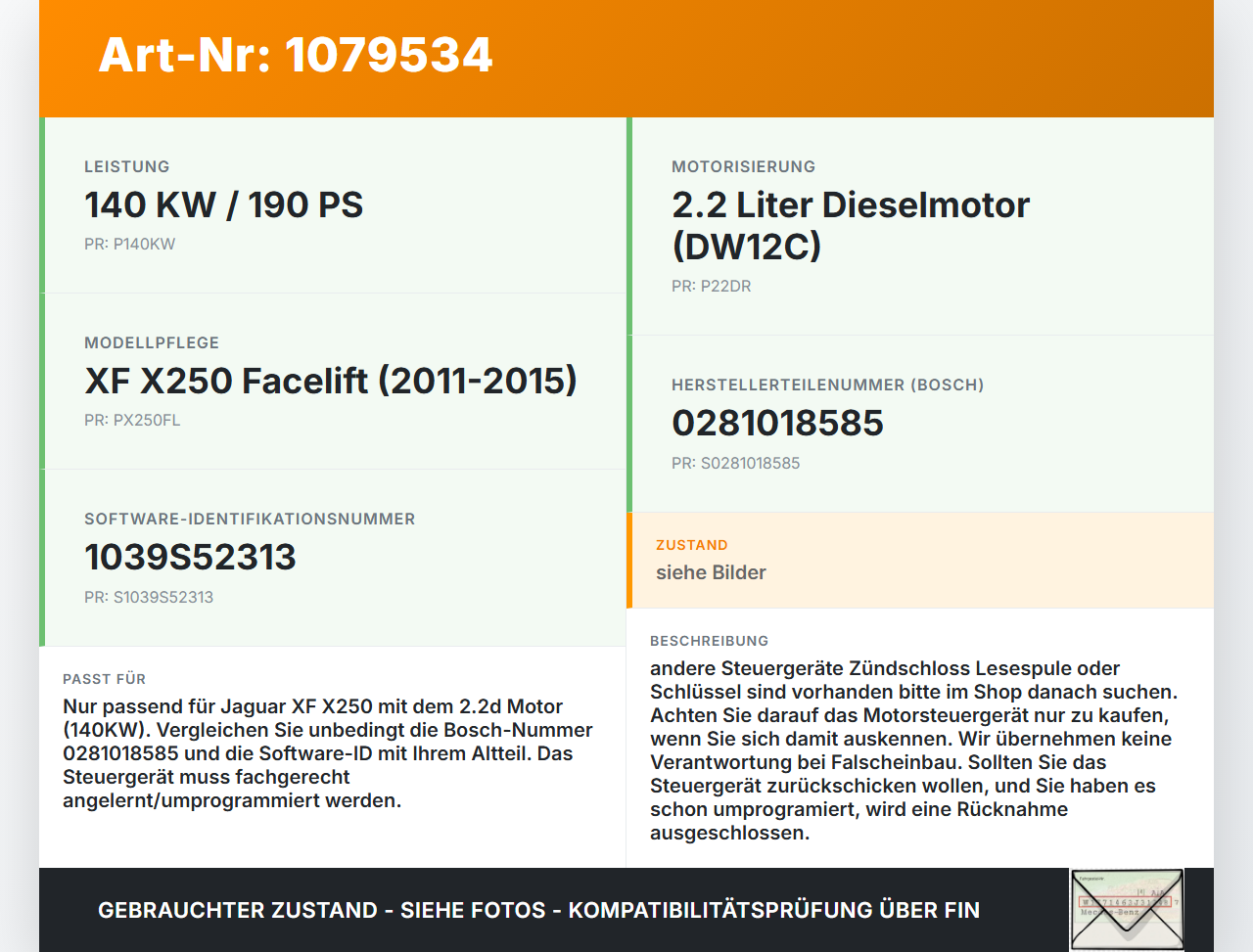The image size is (1253, 952).
Task: Click HERSTELLERTEILENUMMER (BOSCH) label
Action: point(828,385)
